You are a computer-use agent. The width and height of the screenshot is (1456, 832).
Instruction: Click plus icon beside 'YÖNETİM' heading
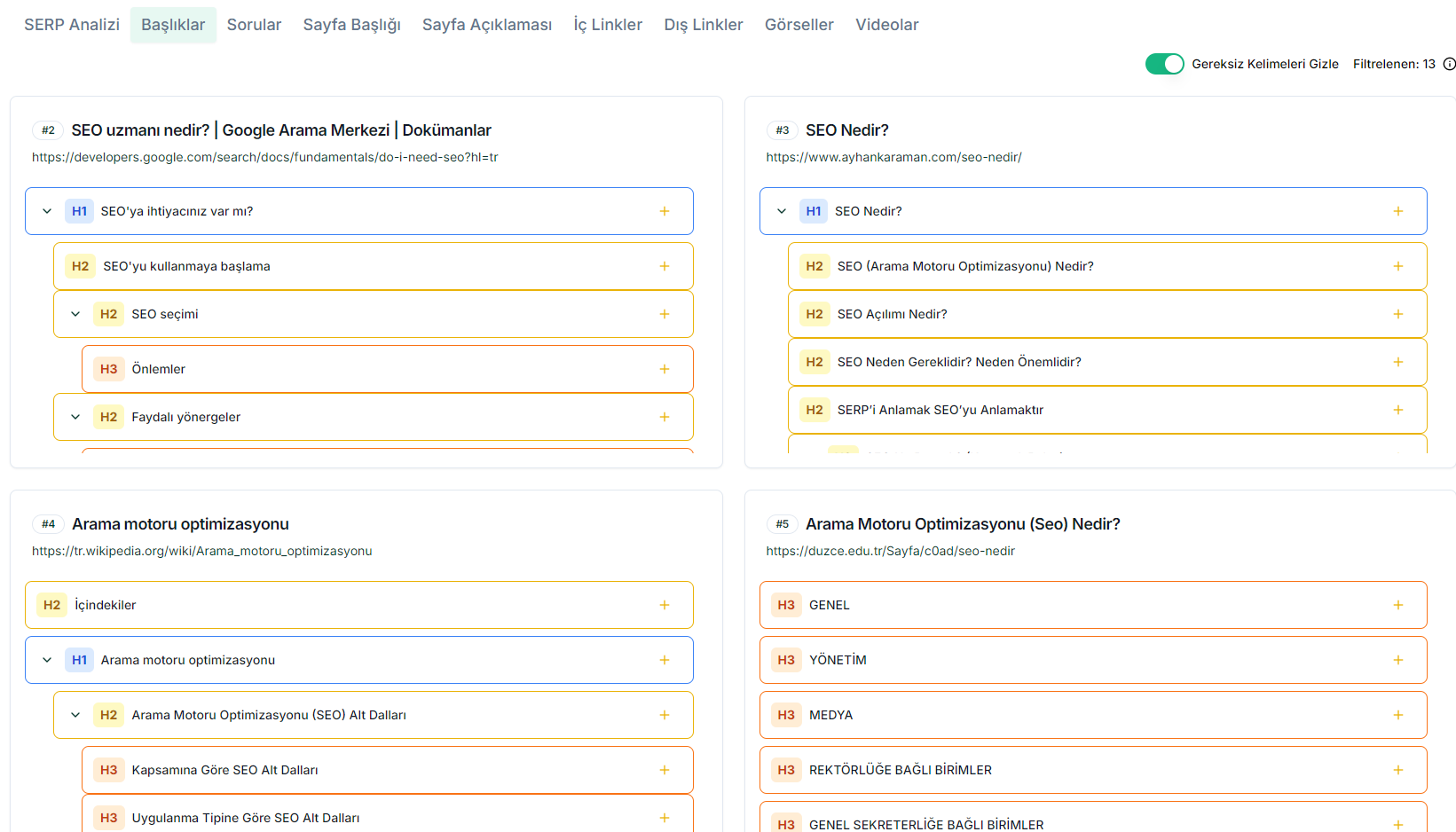coord(1397,660)
